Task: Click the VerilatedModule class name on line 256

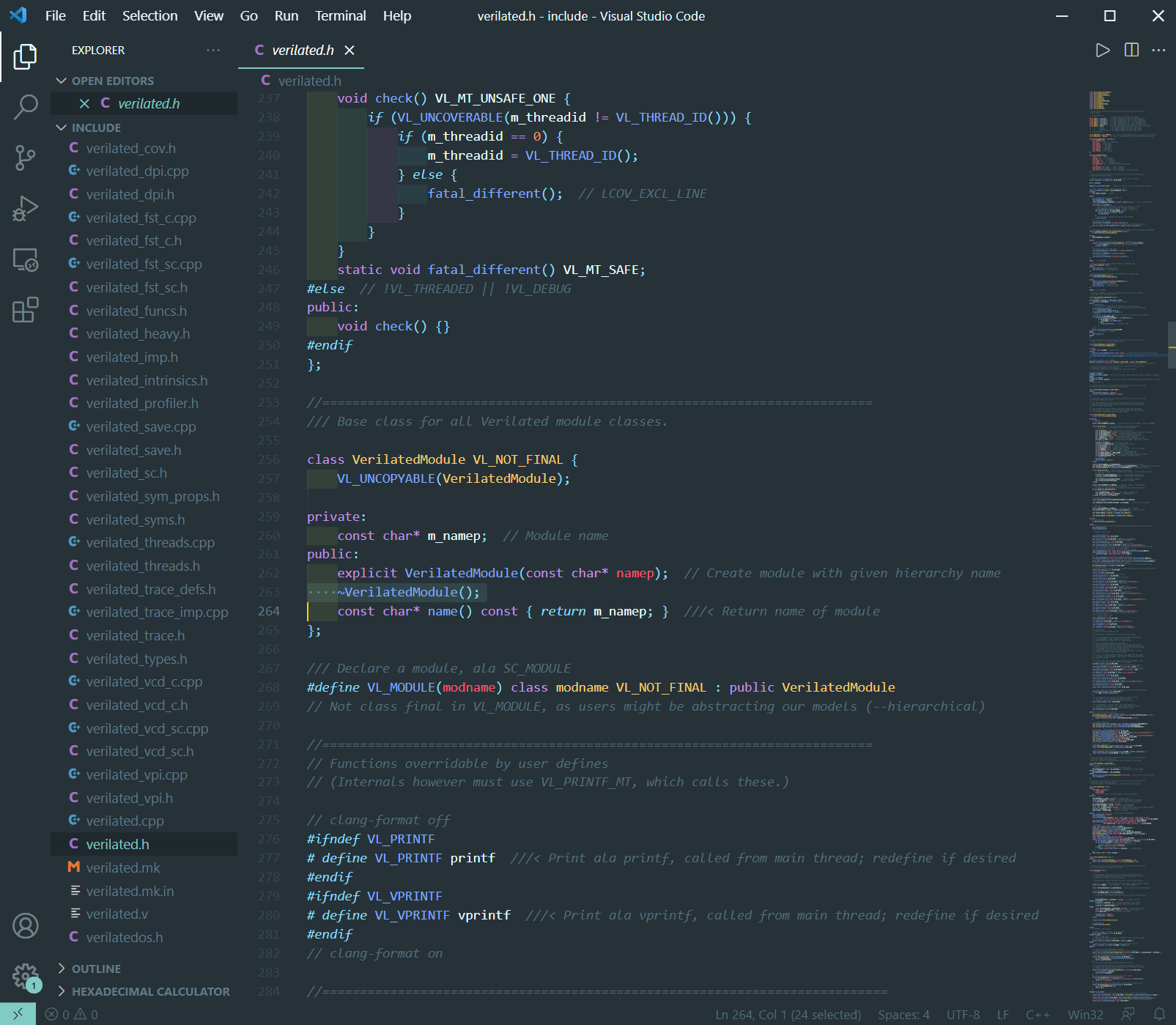Action: [x=408, y=459]
